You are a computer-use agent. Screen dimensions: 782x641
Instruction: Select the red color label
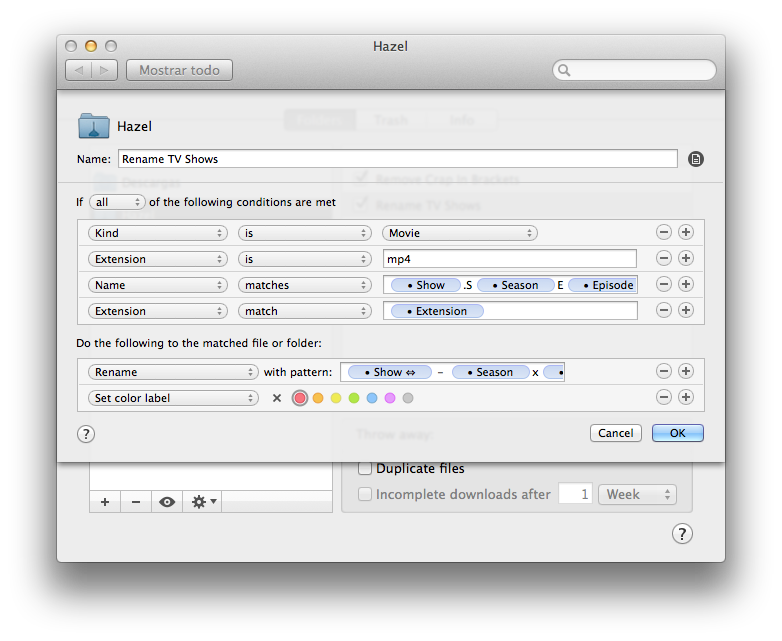tap(300, 398)
